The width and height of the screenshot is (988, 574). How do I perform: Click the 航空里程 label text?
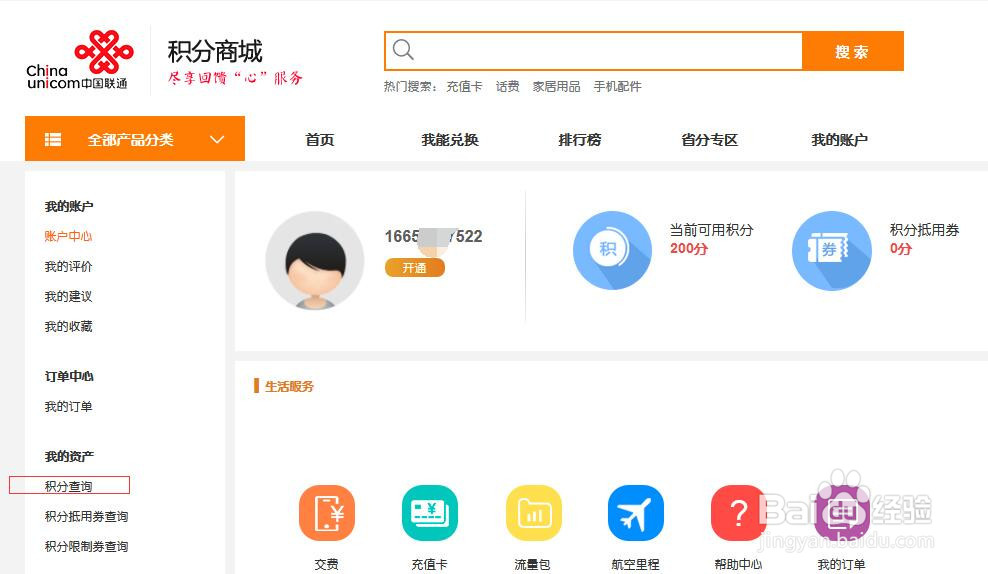[636, 565]
